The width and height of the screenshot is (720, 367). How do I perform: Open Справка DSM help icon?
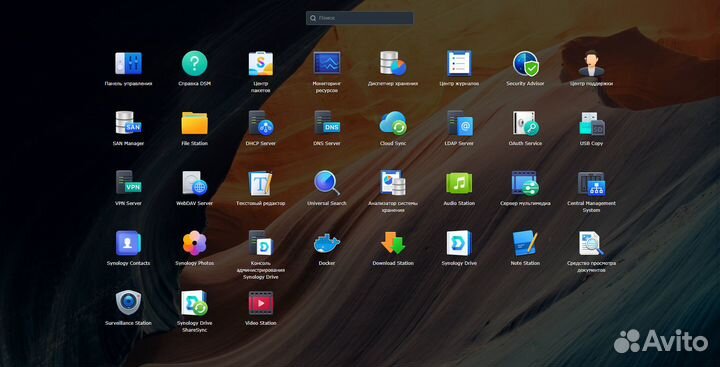[194, 63]
